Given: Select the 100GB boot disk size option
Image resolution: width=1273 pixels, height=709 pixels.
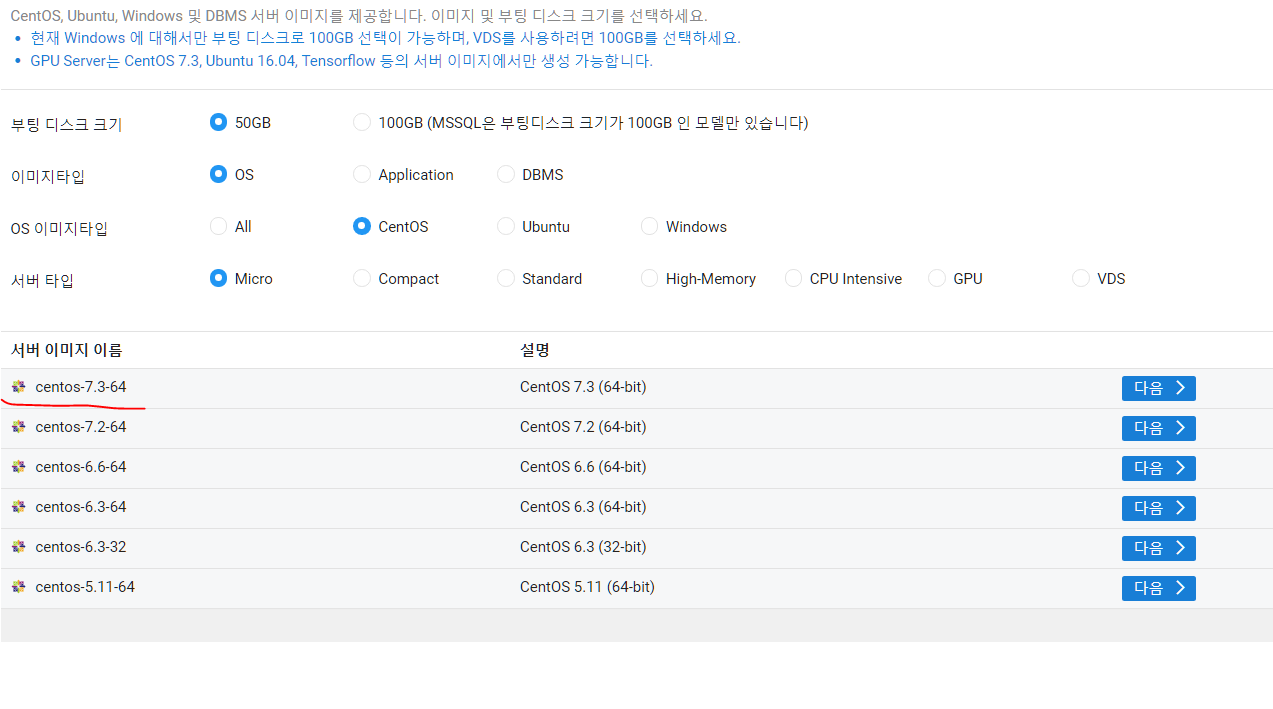Looking at the screenshot, I should 362,122.
